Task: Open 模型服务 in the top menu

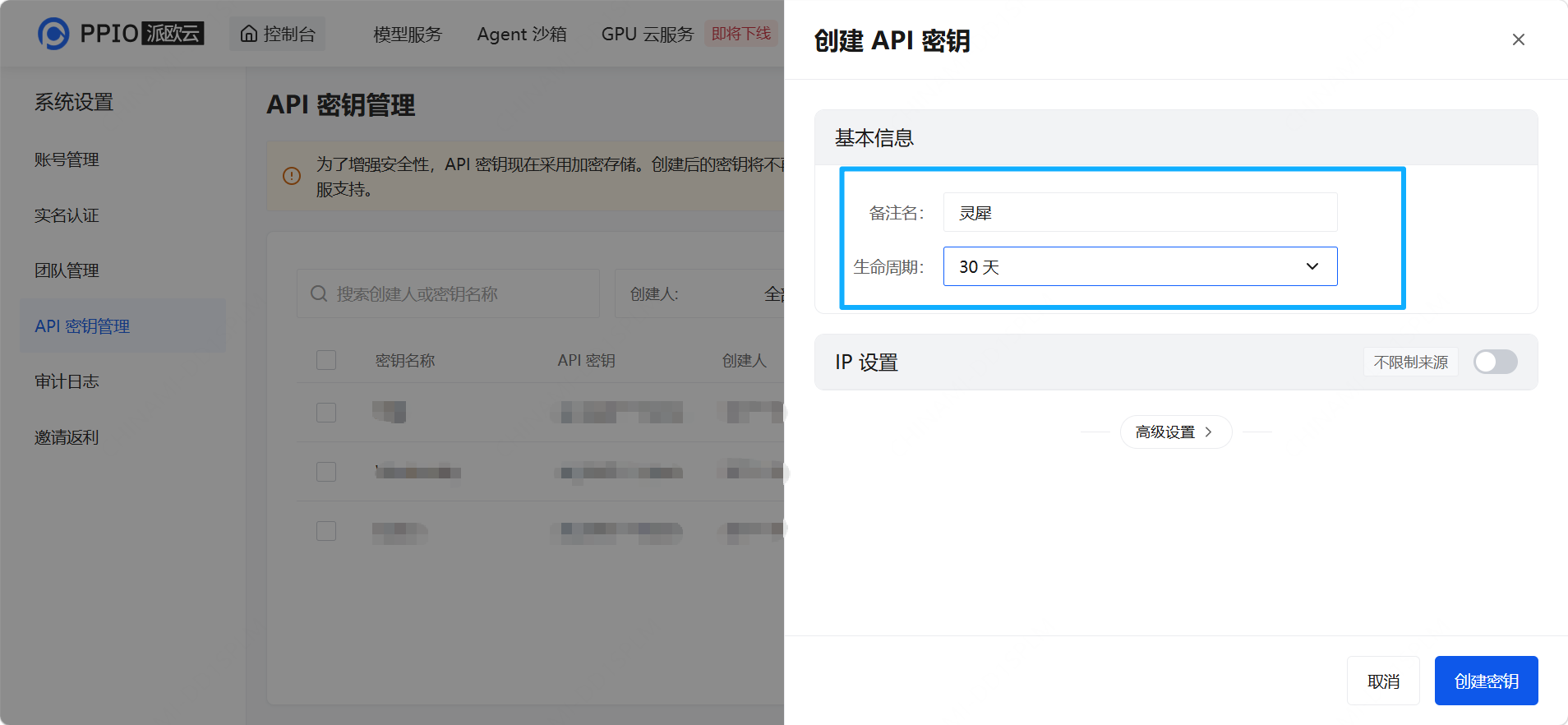Action: point(408,34)
